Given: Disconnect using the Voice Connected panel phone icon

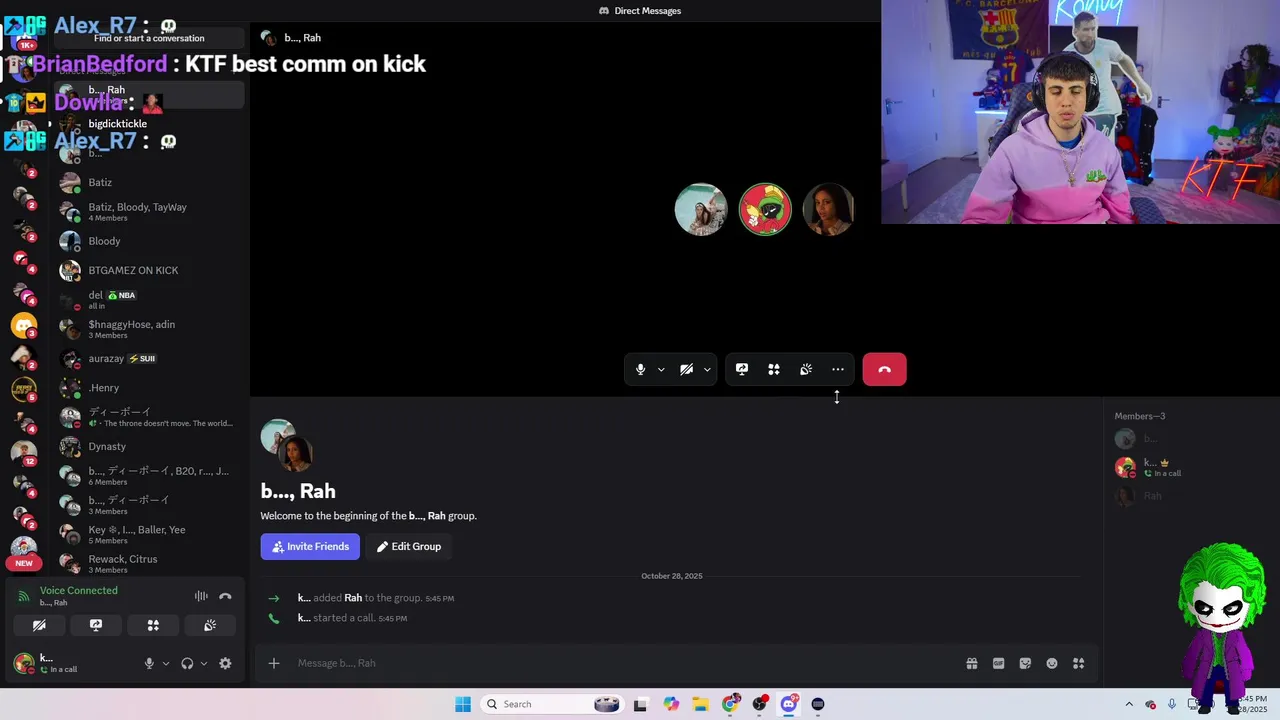Looking at the screenshot, I should [225, 596].
